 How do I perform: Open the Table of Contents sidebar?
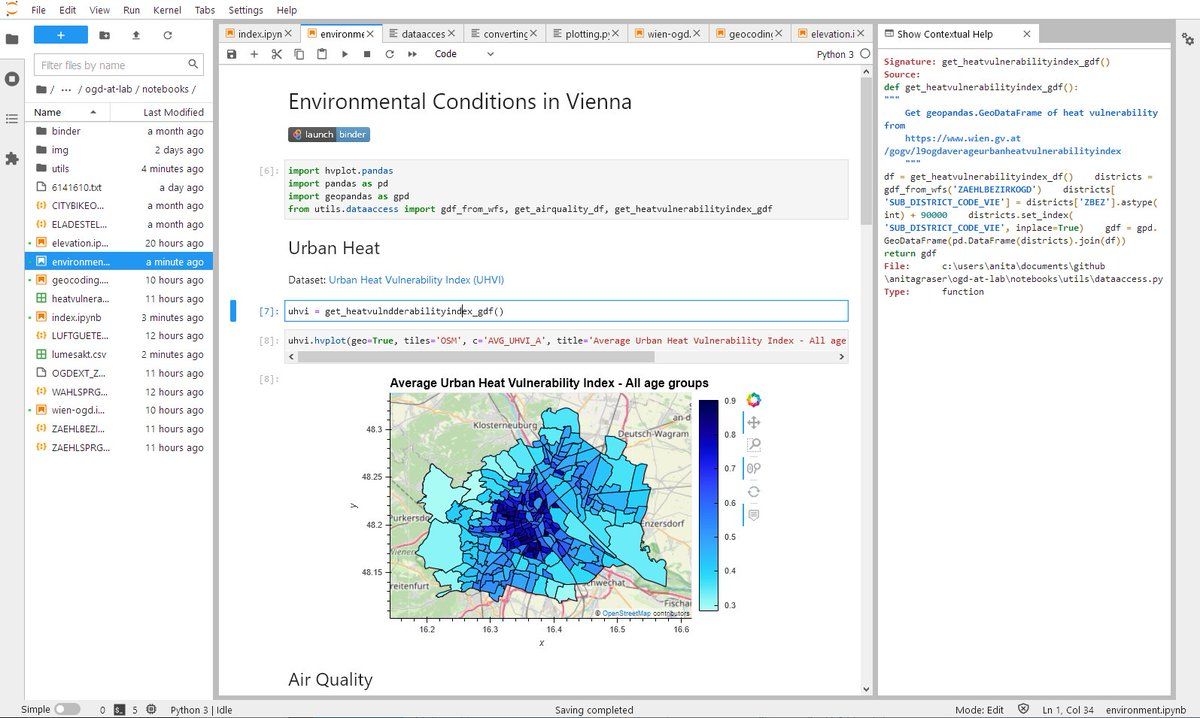[12, 119]
